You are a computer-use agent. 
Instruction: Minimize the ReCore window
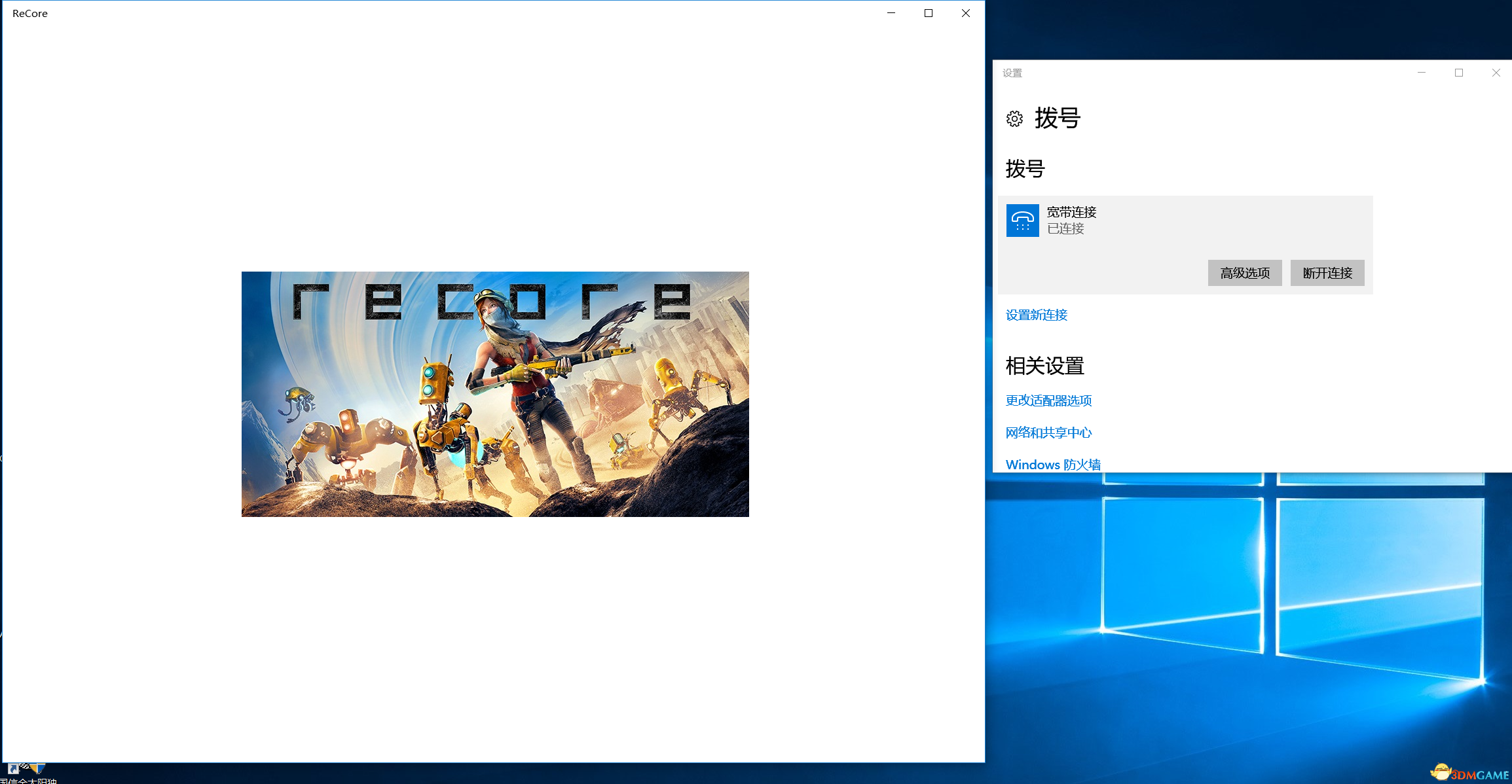[x=891, y=13]
